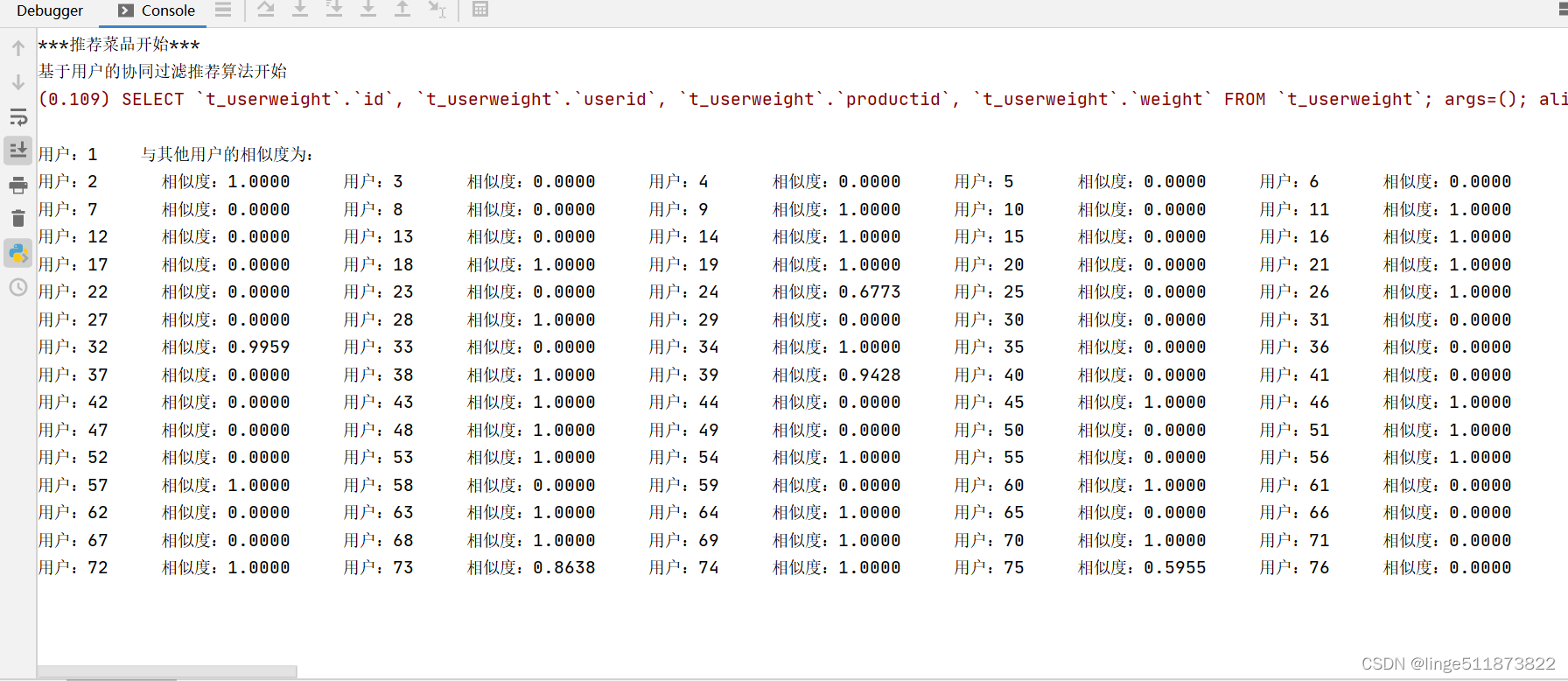Click similarity value 0.9959 for user 32
1568x681 pixels.
(258, 347)
